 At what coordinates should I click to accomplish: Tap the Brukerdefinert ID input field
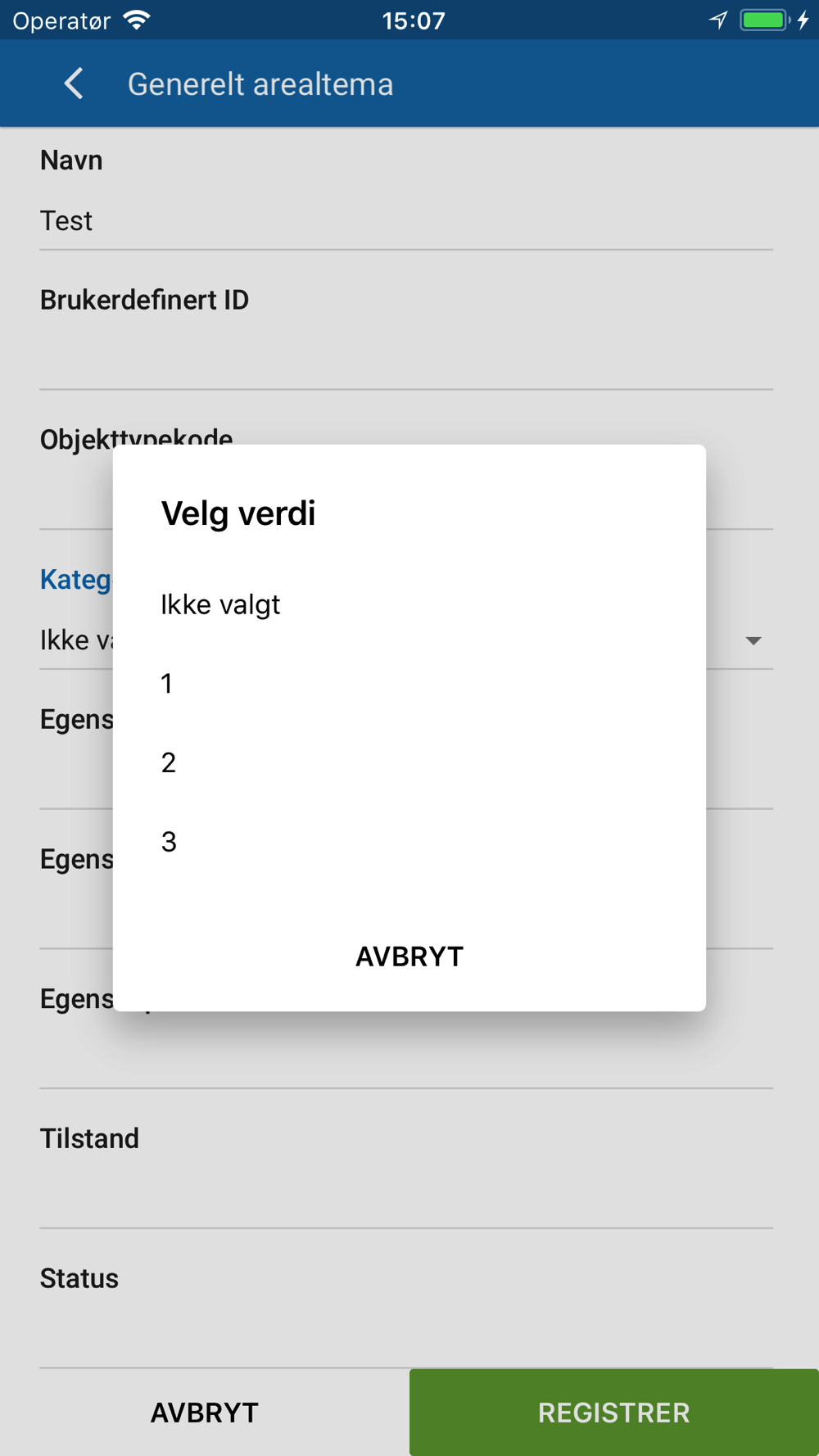[405, 360]
